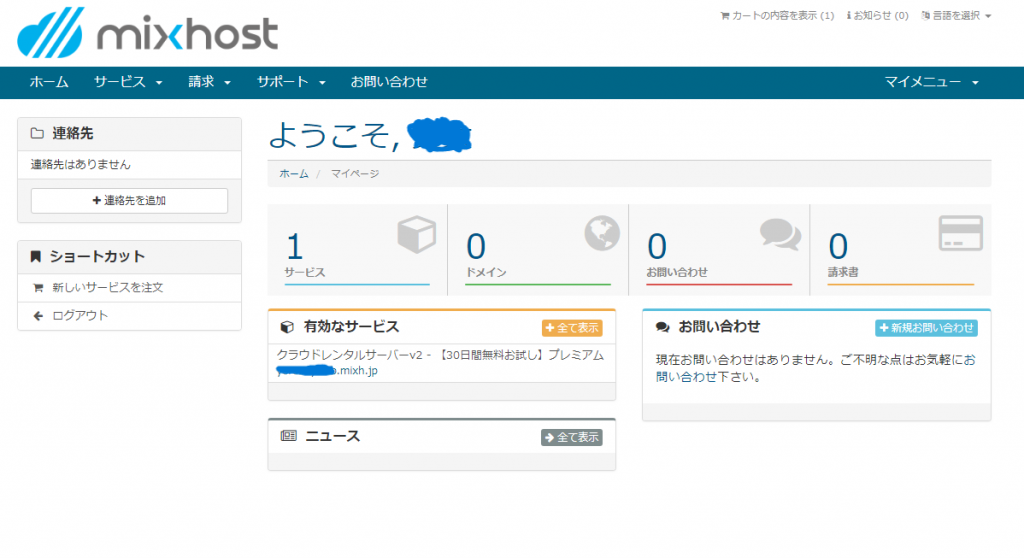Click the news panel newspaper icon
The height and width of the screenshot is (558, 1024).
pyautogui.click(x=288, y=436)
